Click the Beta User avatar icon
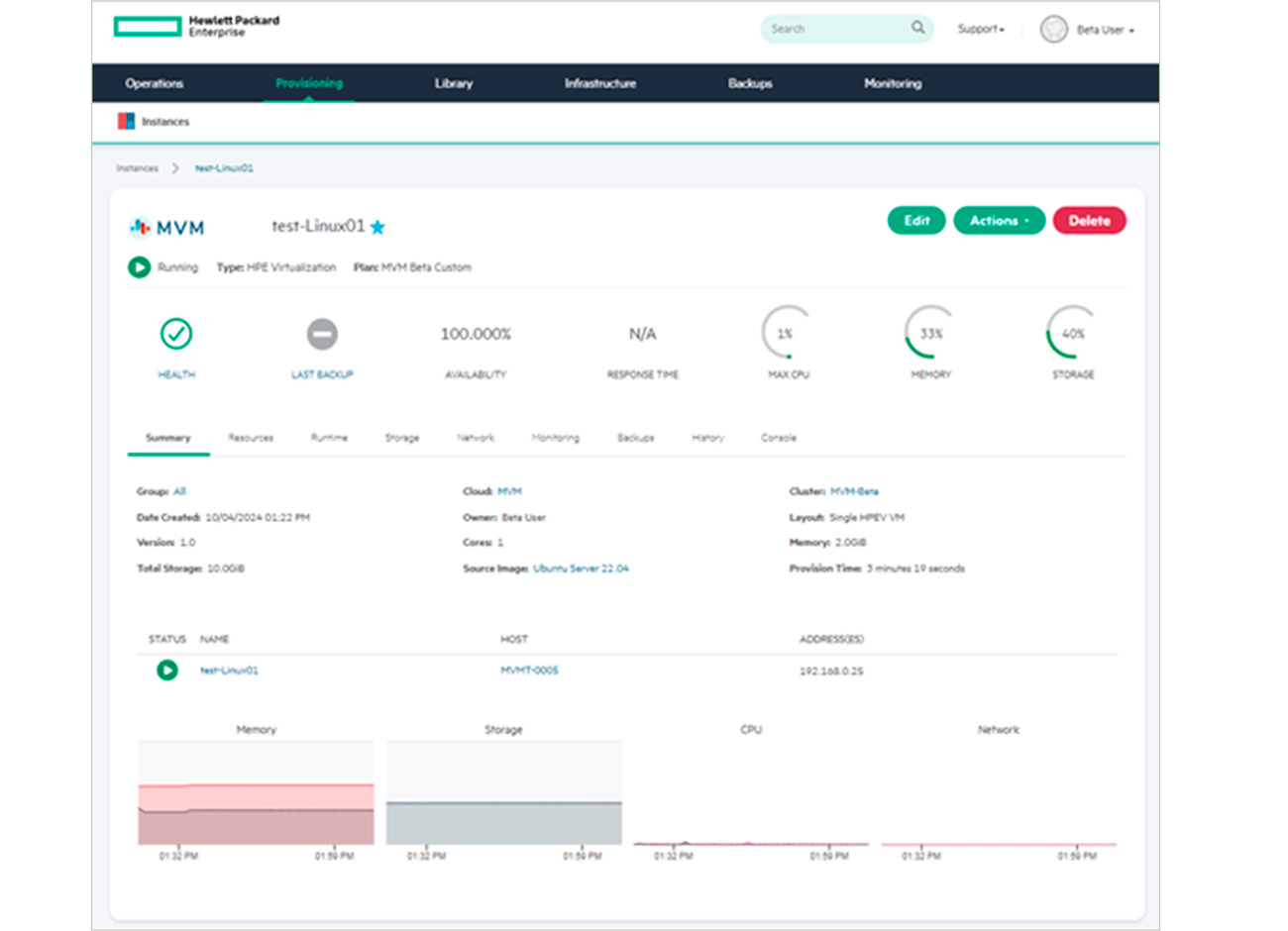Viewport: 1288px width, 931px height. pyautogui.click(x=1052, y=29)
